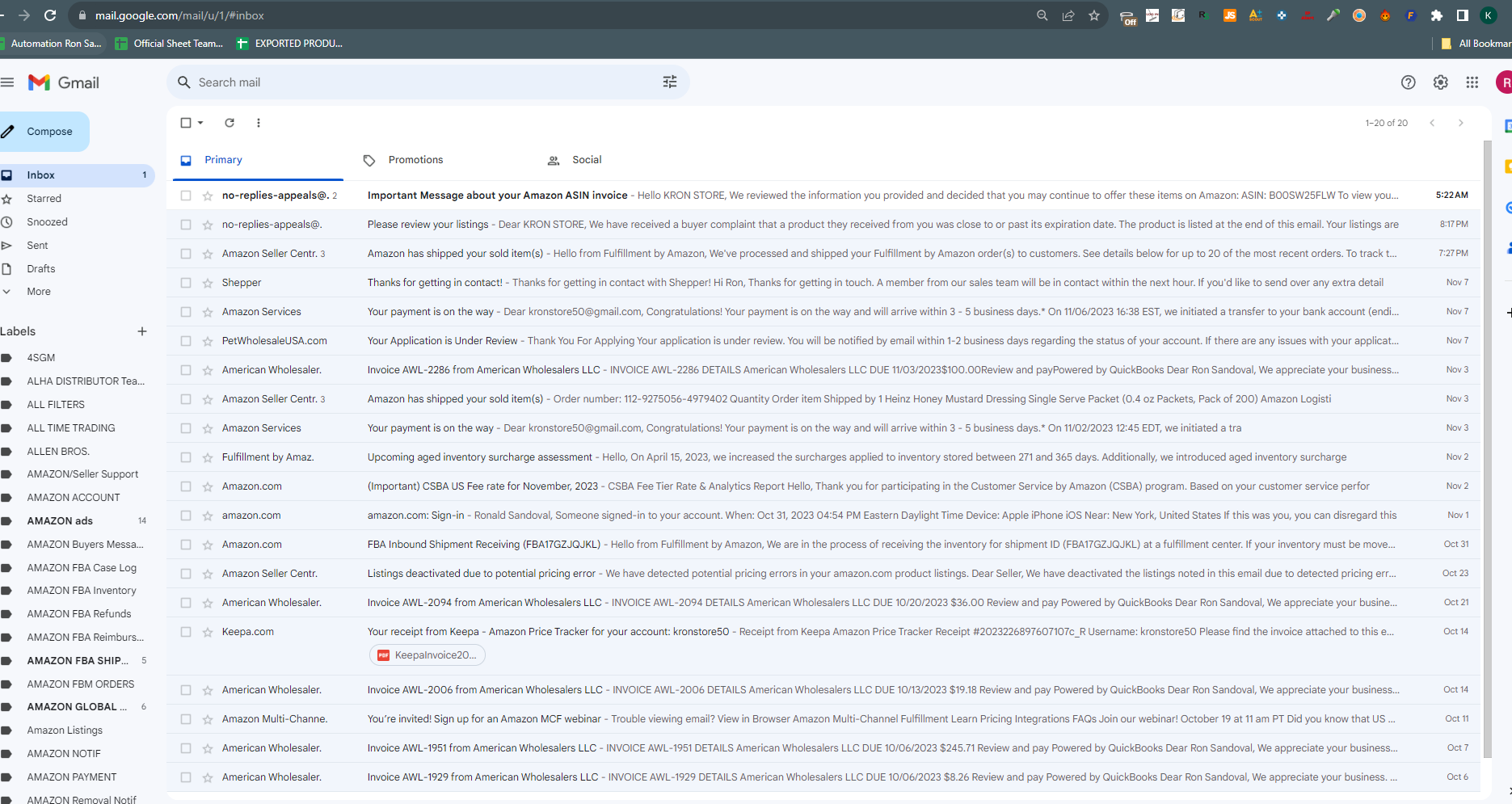Screen dimensions: 1512x804
Task: Star the Amazon Multi-Channe. email
Action: click(208, 719)
